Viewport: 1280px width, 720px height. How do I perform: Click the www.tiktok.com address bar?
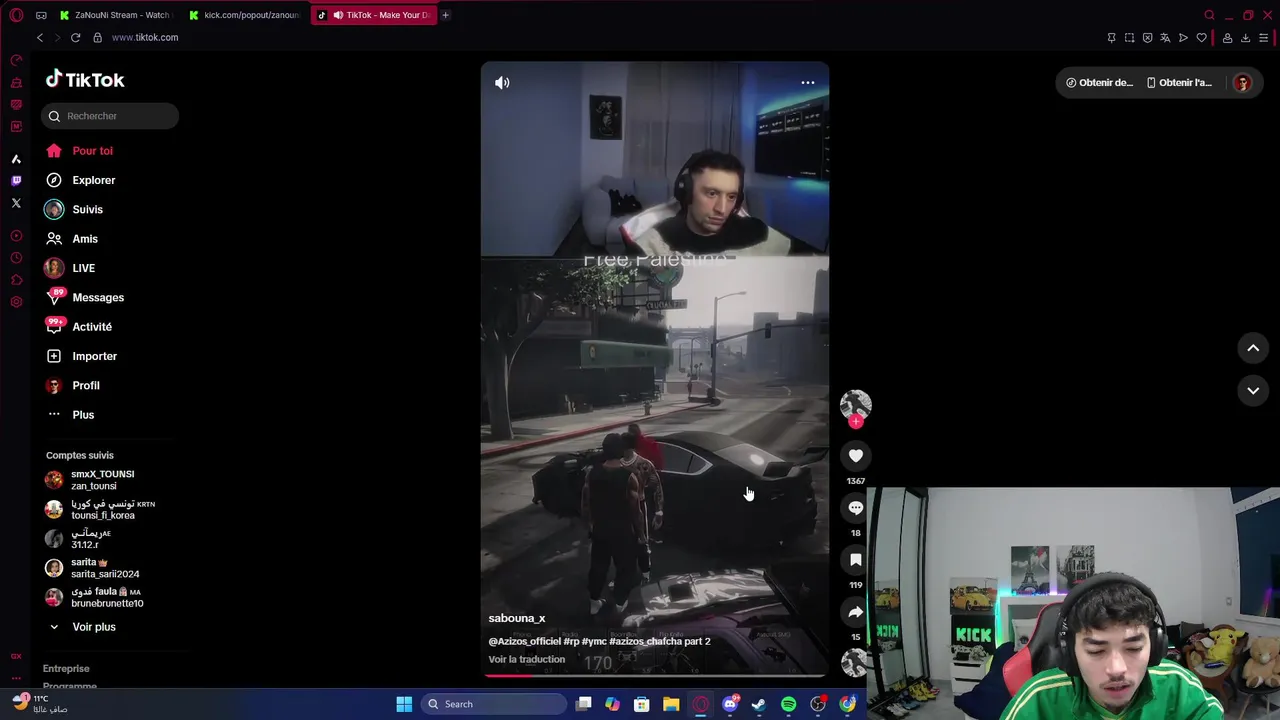tap(145, 38)
